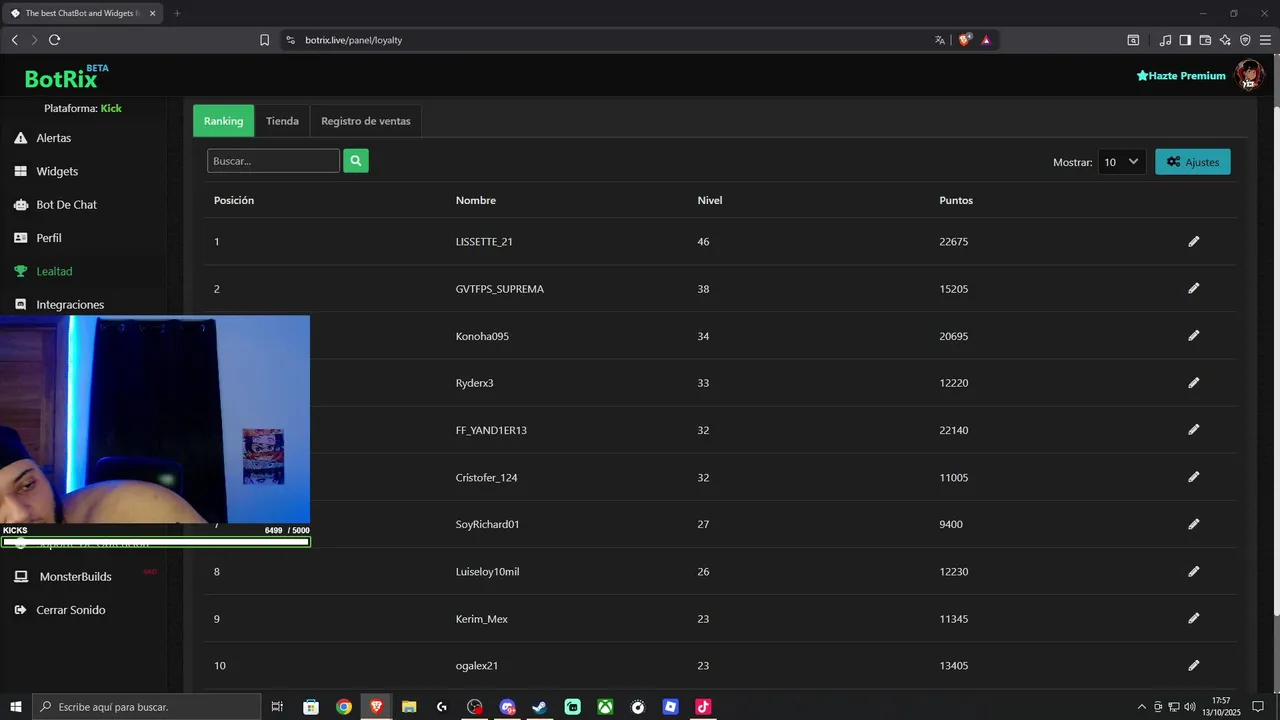Open Brave Wallet icon

click(1205, 40)
